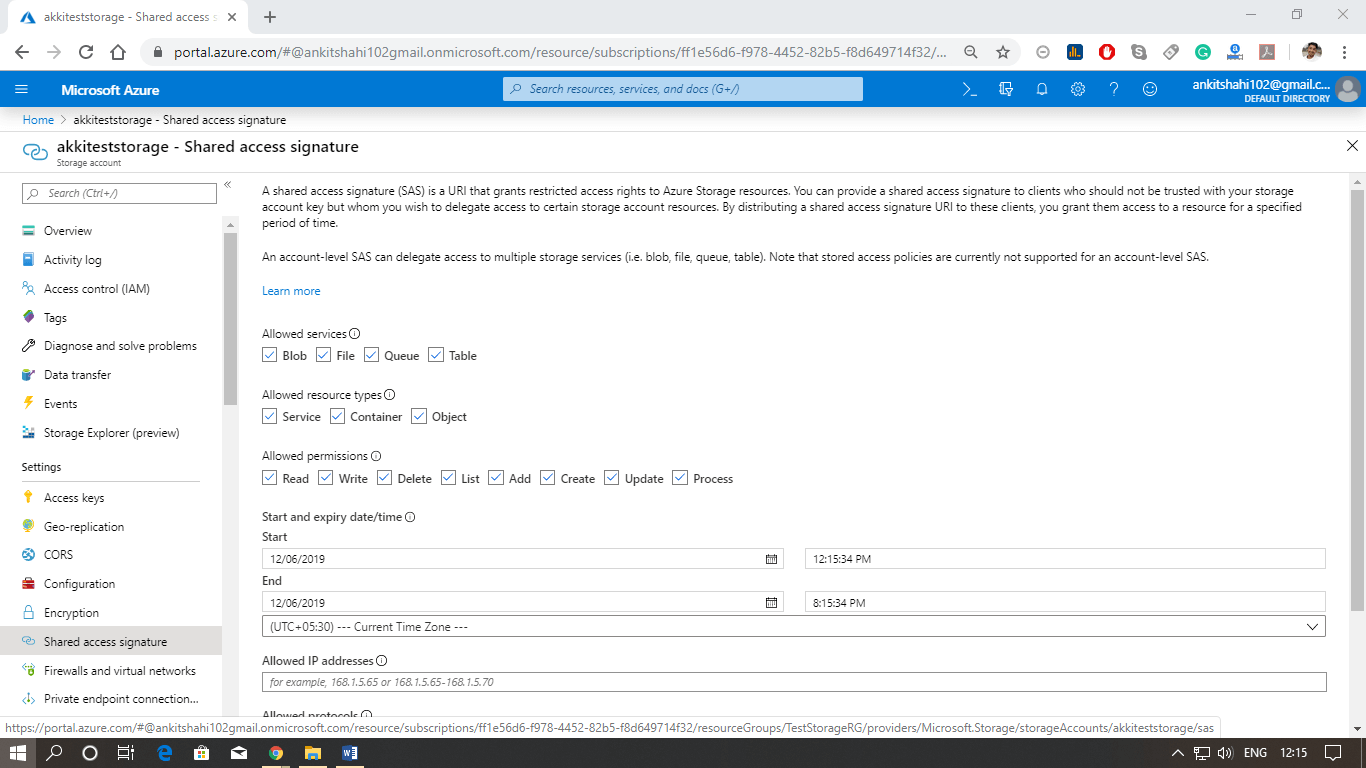
Task: Open Task View on the taskbar
Action: (x=125, y=752)
